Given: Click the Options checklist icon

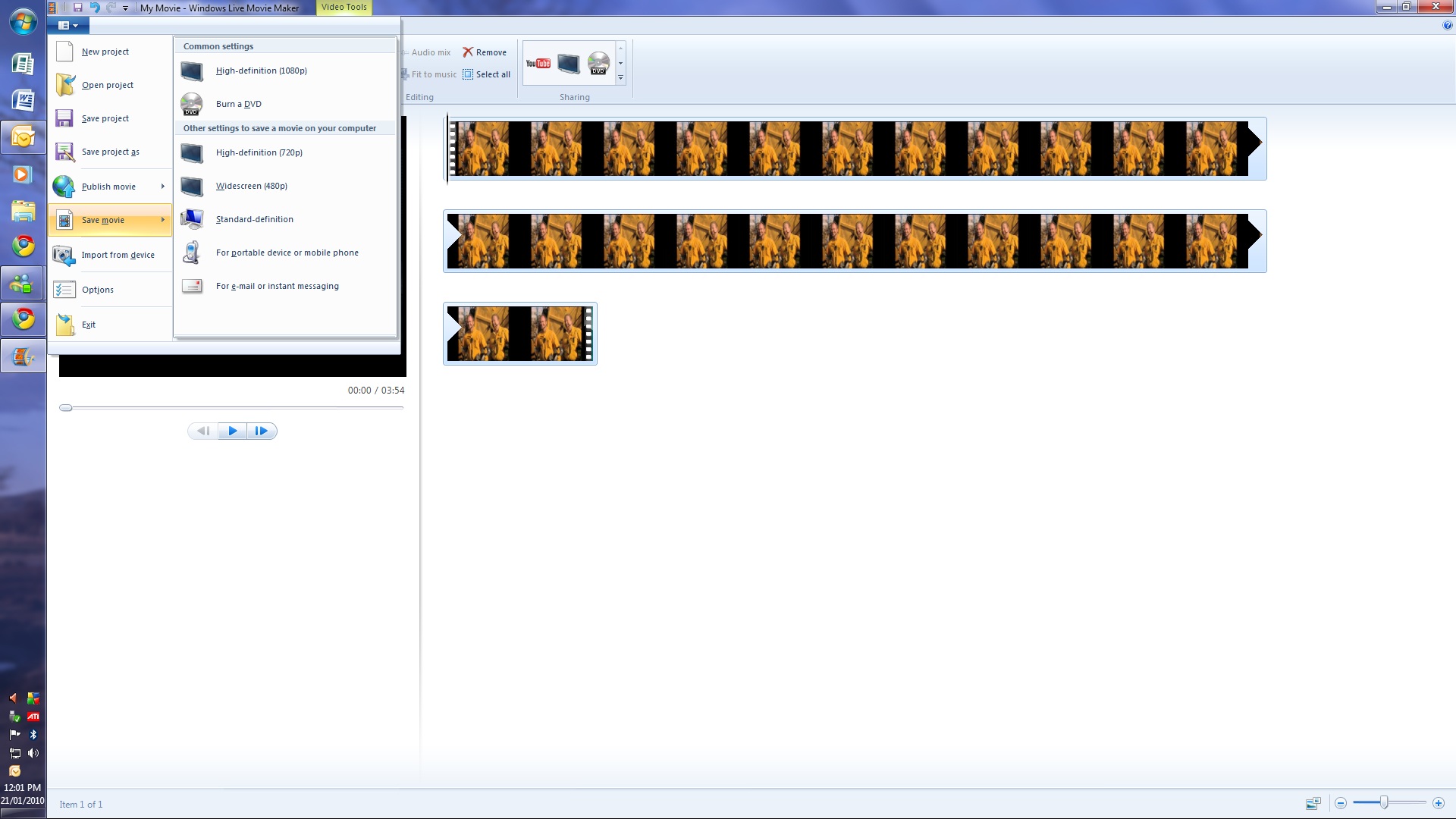Looking at the screenshot, I should point(64,290).
